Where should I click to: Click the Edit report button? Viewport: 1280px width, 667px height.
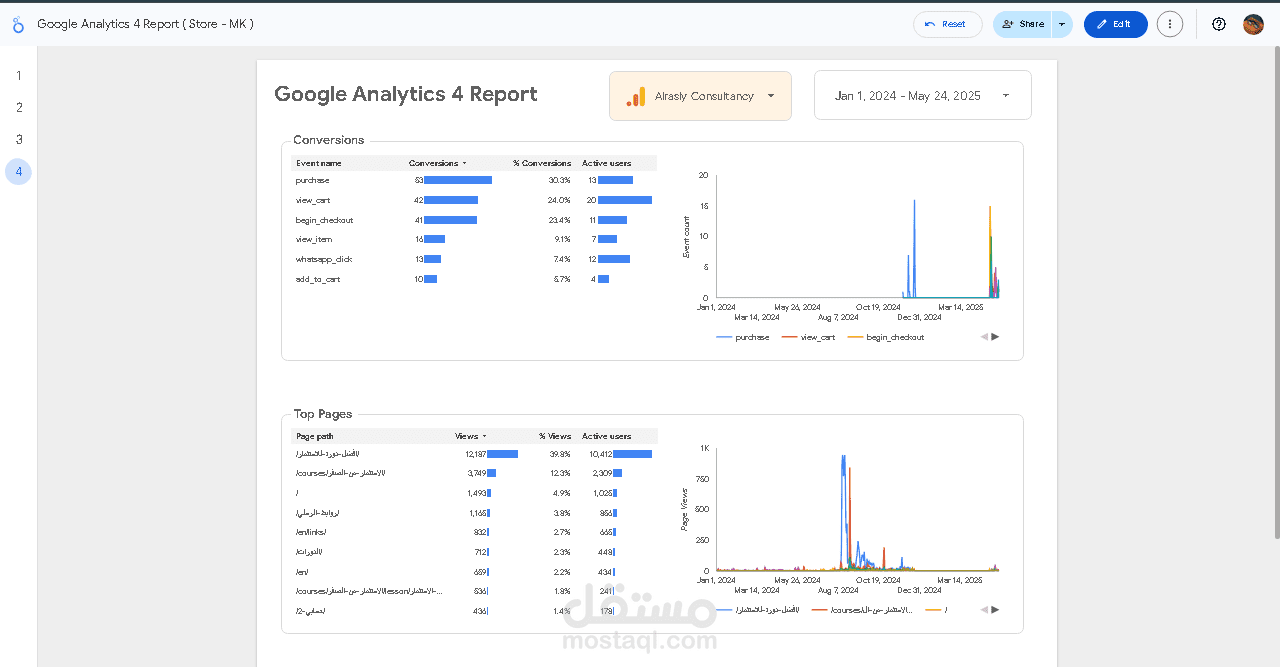[x=1115, y=24]
